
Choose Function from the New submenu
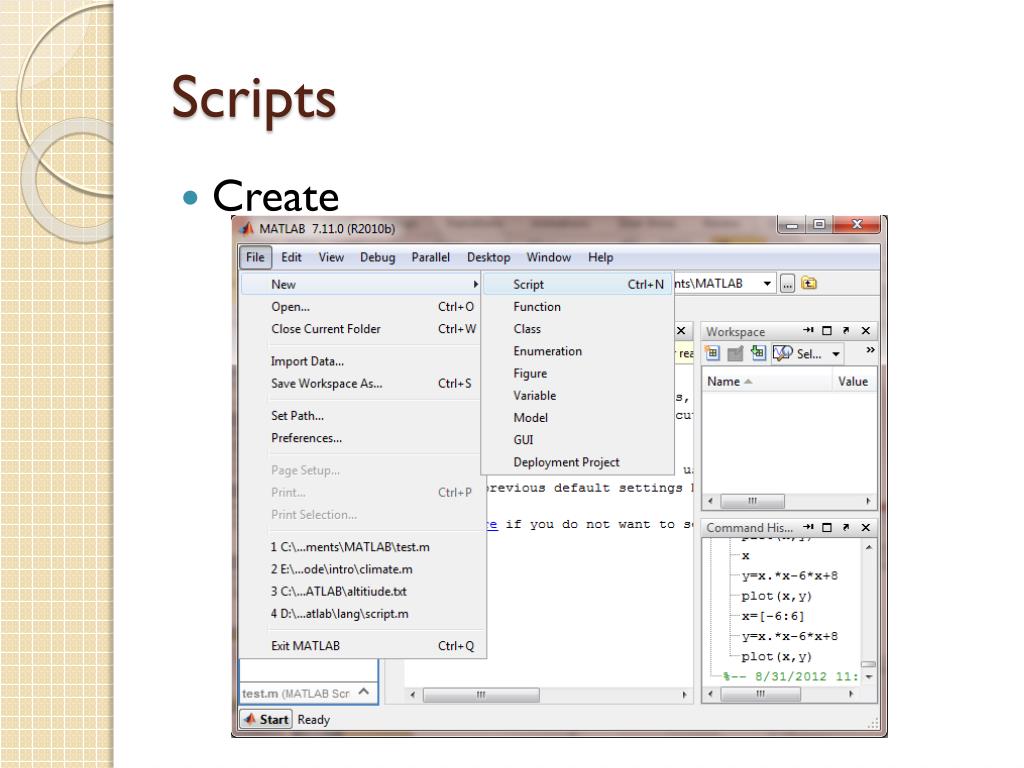(x=578, y=306)
